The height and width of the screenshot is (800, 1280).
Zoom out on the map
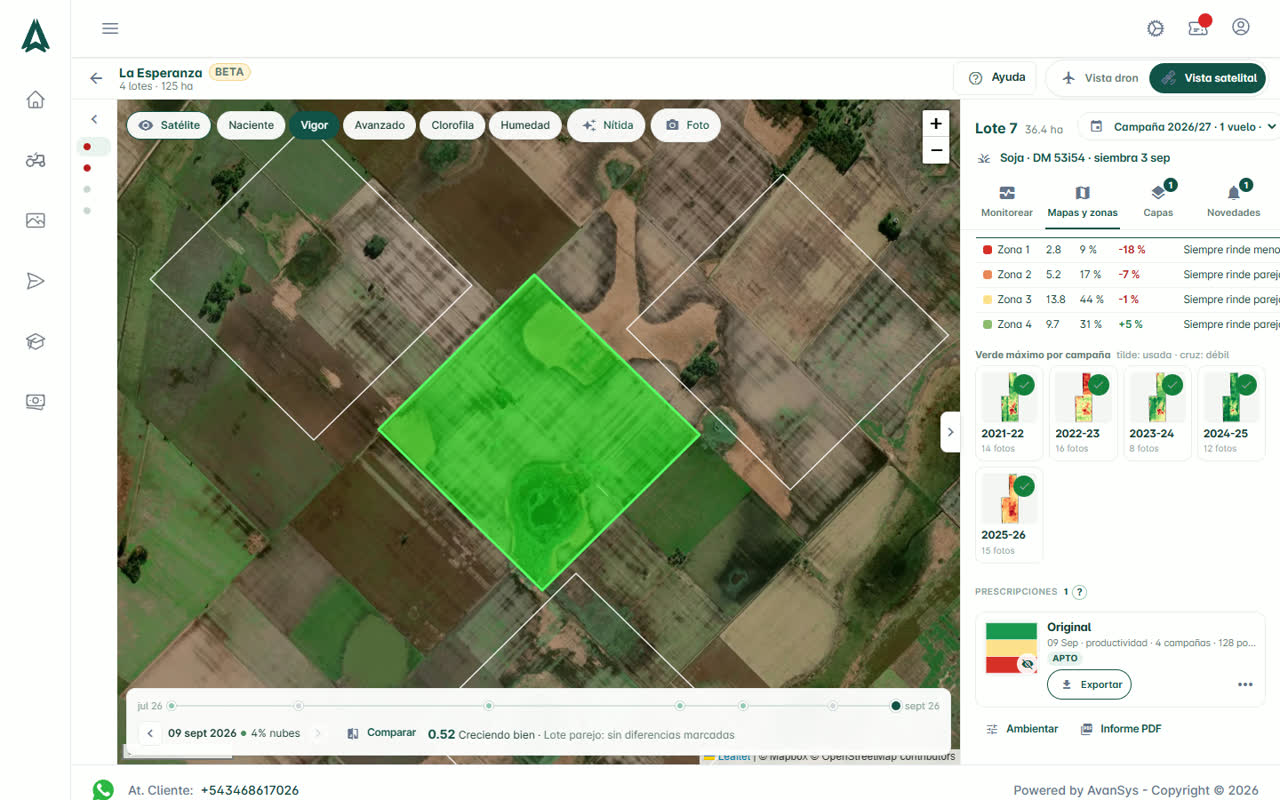936,151
